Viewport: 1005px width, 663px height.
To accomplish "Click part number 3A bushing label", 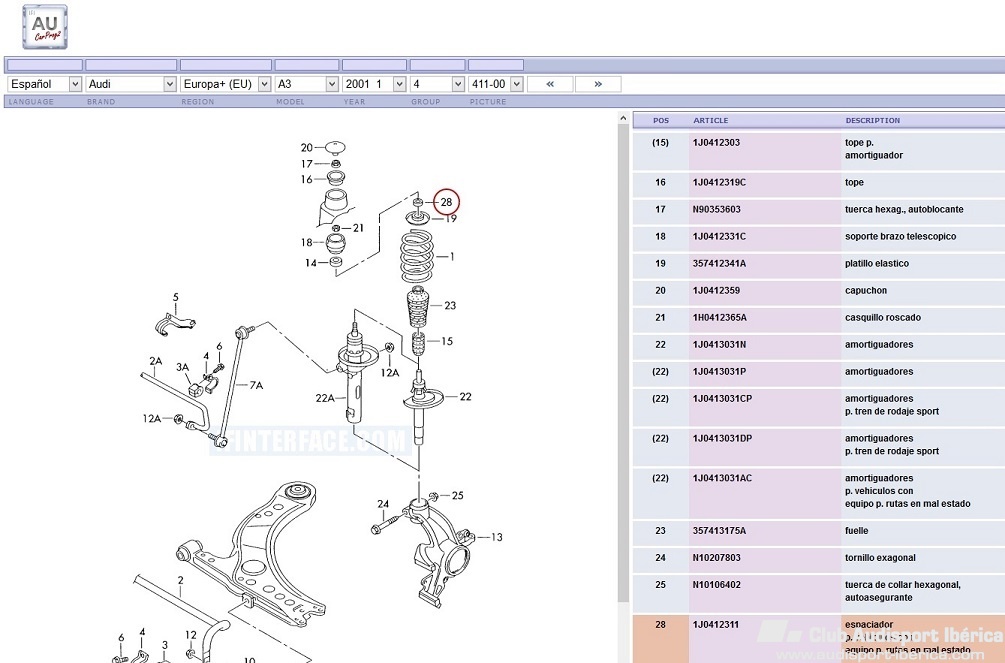I will tap(183, 367).
